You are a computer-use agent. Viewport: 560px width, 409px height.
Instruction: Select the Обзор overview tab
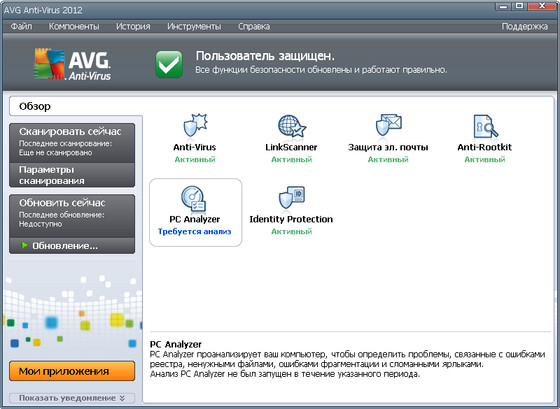coord(76,106)
